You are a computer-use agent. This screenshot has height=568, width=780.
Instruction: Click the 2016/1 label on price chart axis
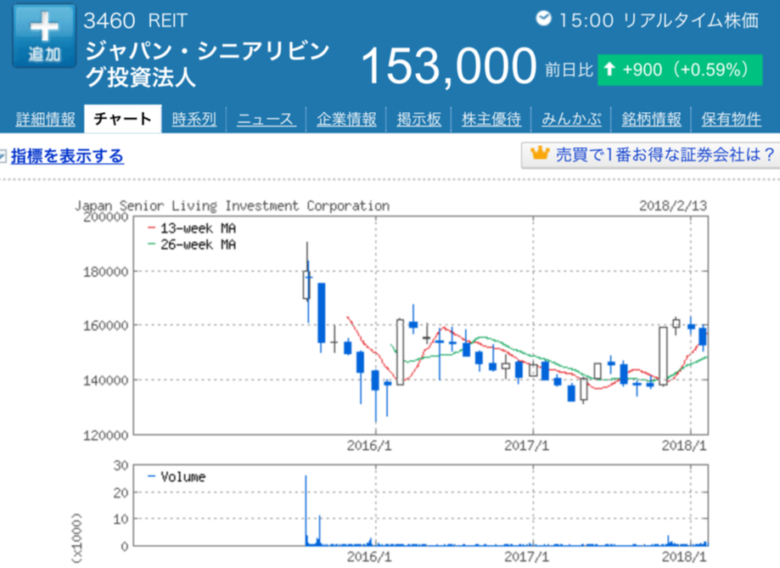point(369,445)
